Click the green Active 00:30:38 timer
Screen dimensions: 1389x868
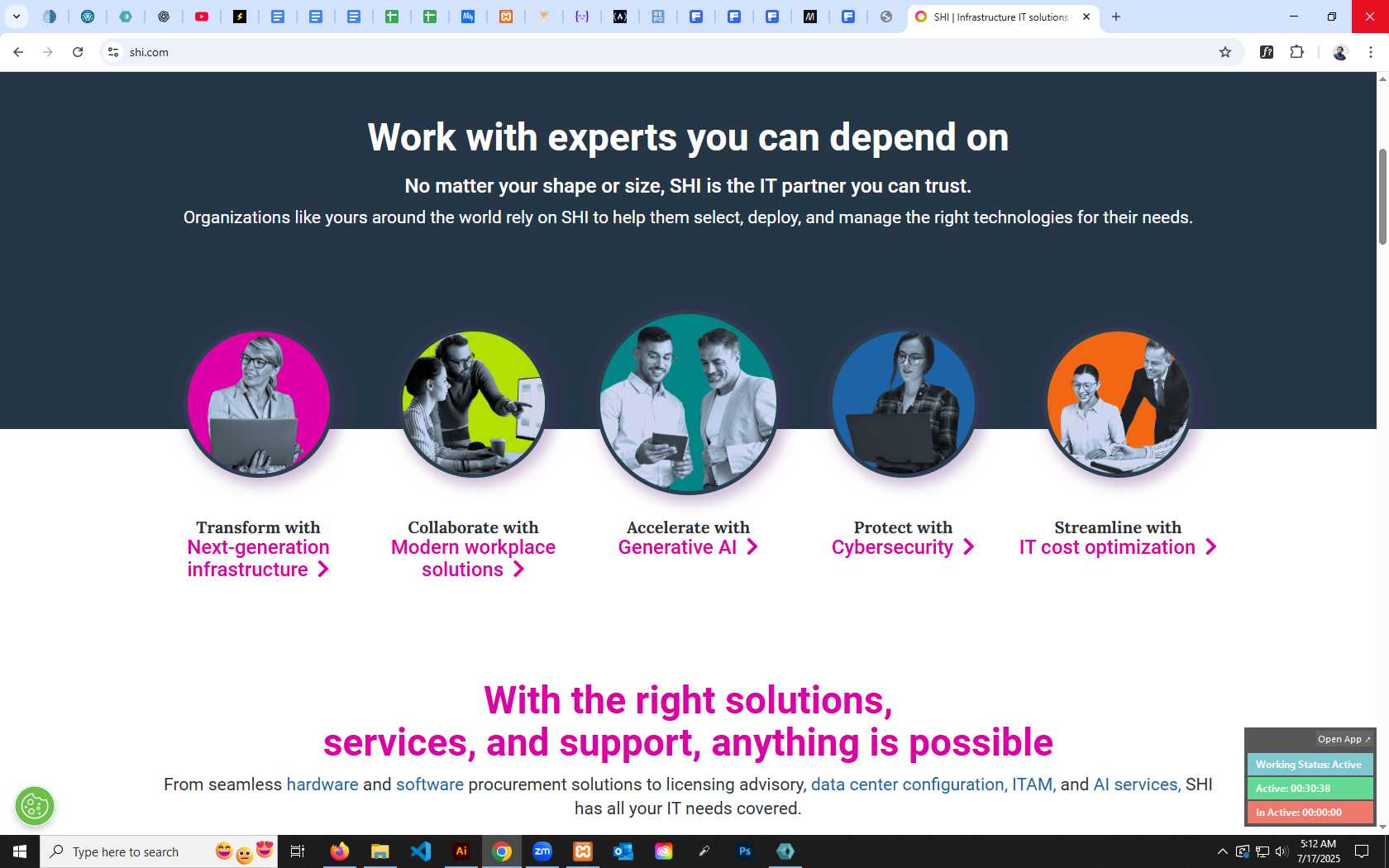click(1310, 789)
